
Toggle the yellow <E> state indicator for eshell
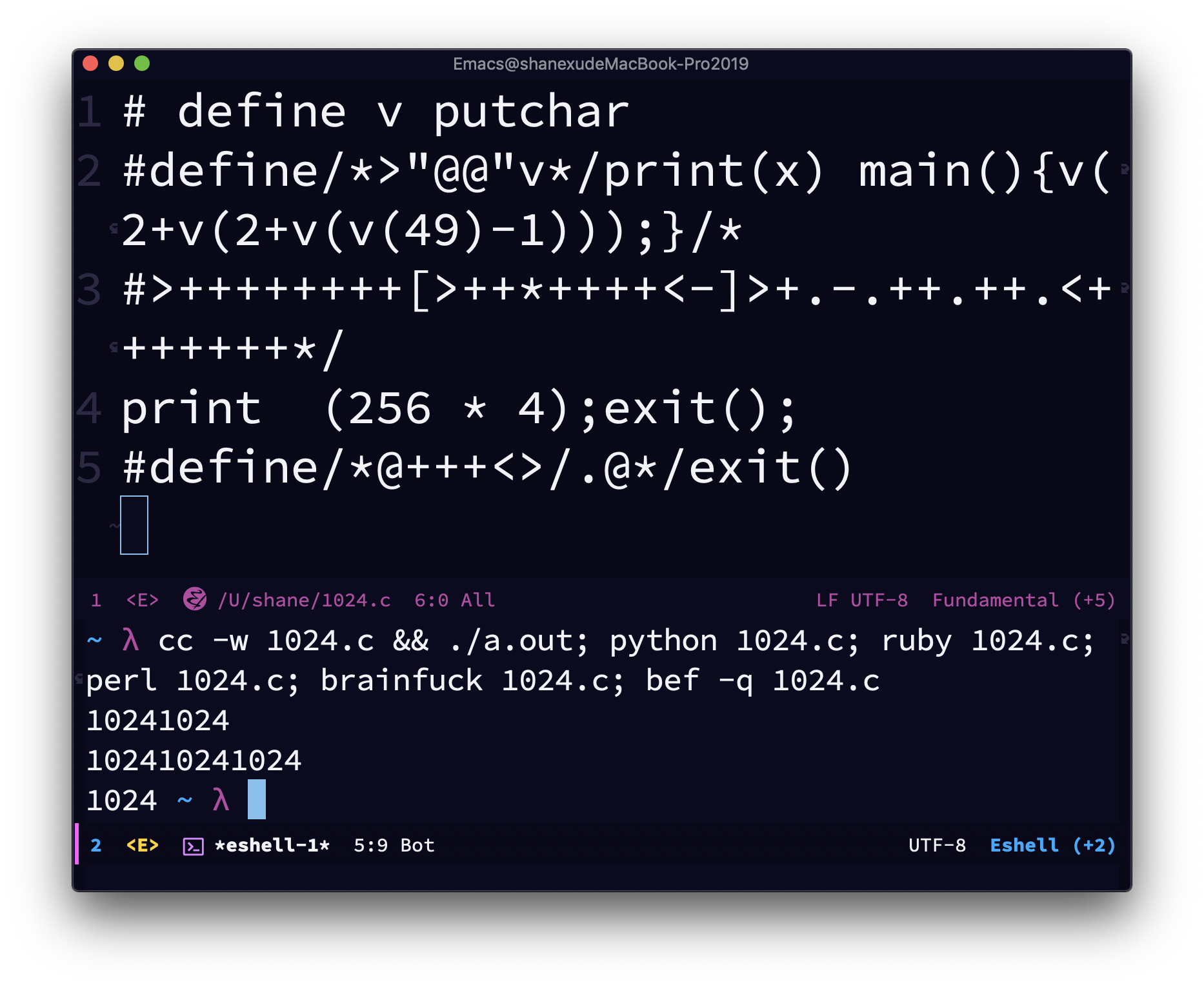142,845
